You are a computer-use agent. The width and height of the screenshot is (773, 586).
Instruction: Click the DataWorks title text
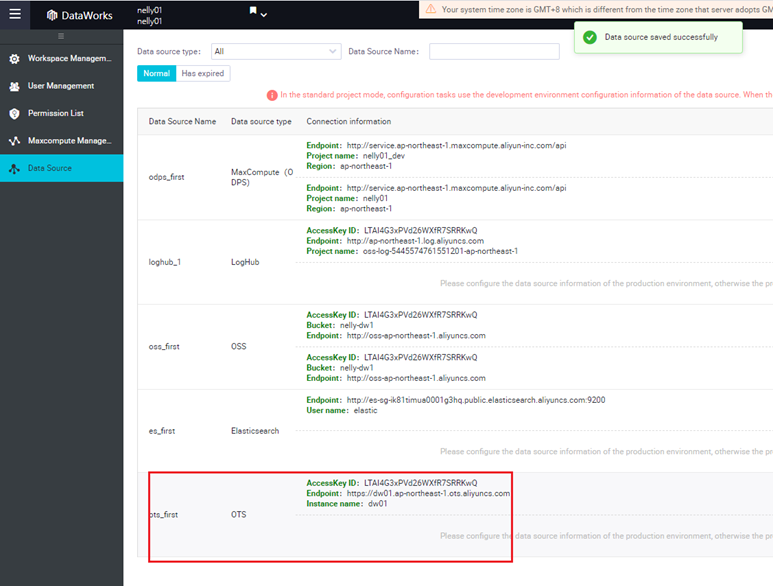pos(87,16)
